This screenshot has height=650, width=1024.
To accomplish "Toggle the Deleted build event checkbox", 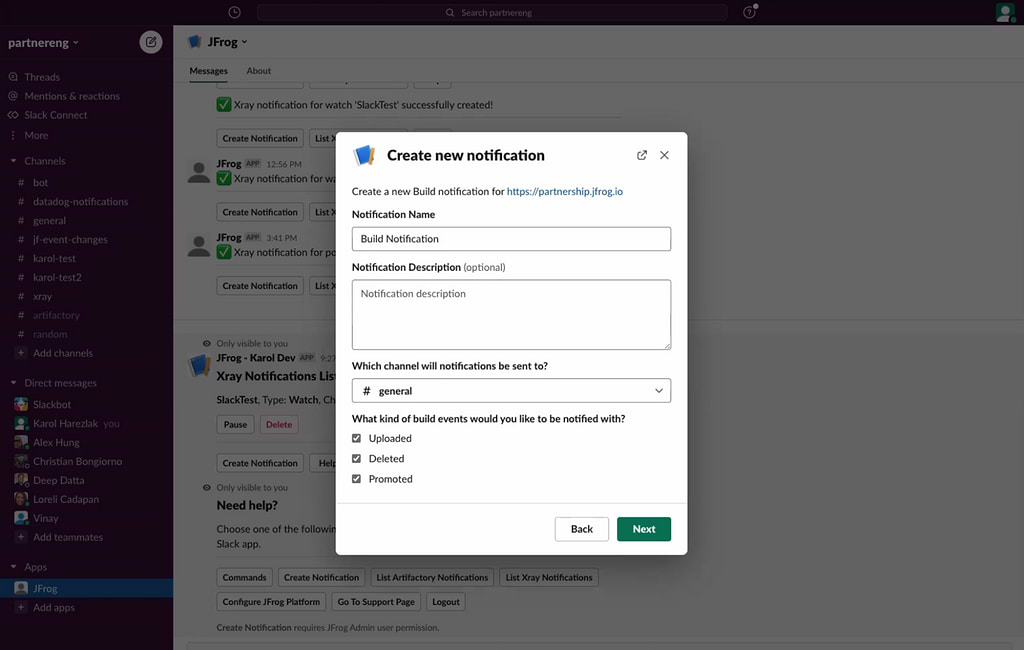I will pyautogui.click(x=357, y=459).
